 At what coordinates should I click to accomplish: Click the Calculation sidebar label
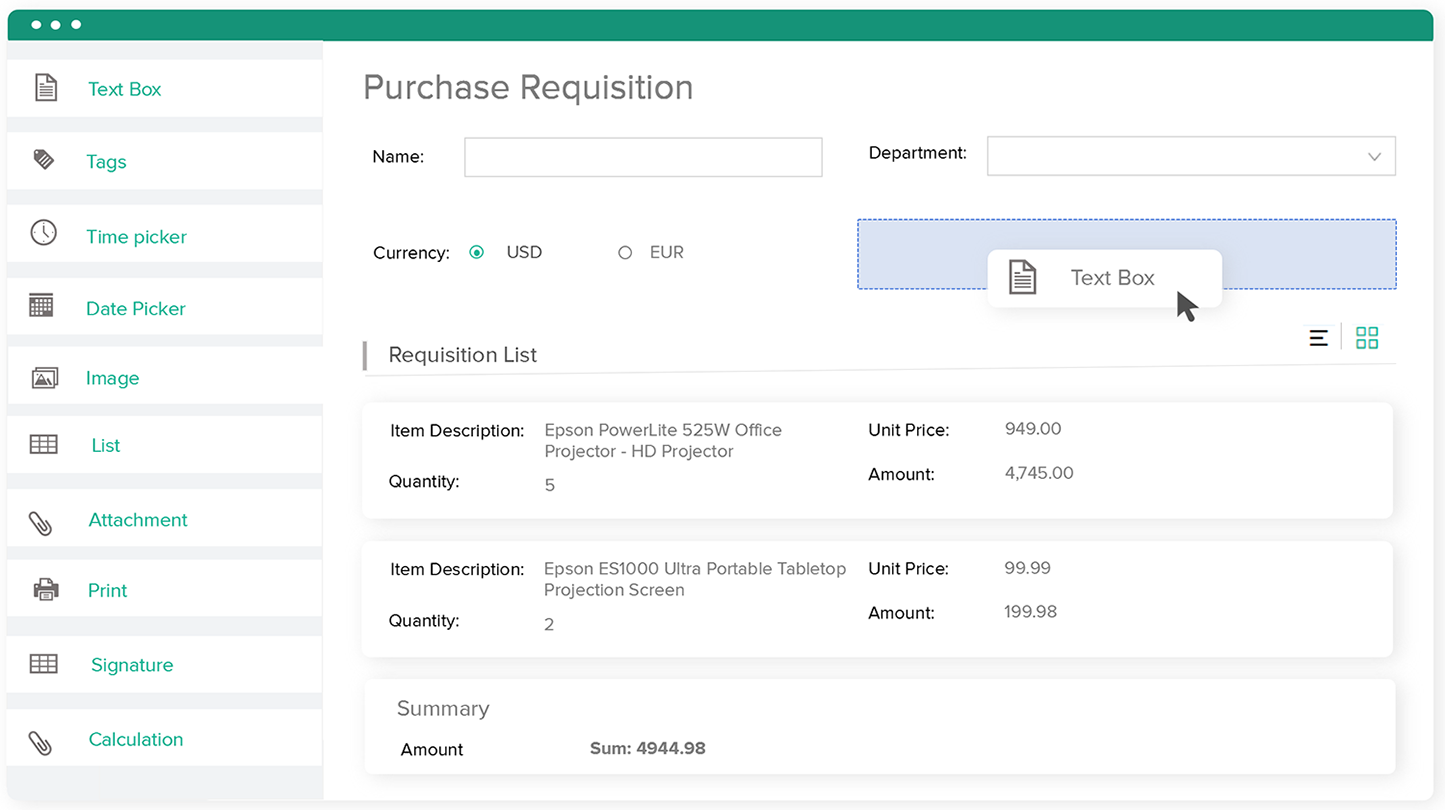coord(135,740)
